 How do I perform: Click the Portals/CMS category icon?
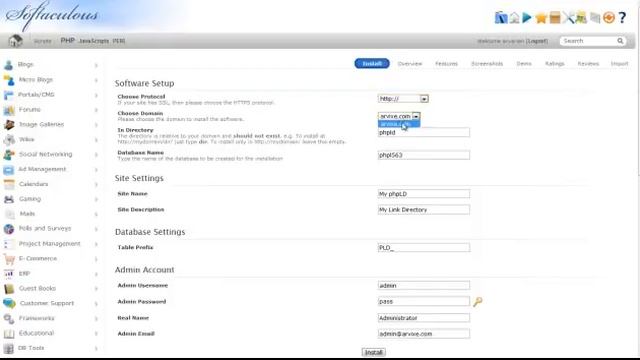9,95
